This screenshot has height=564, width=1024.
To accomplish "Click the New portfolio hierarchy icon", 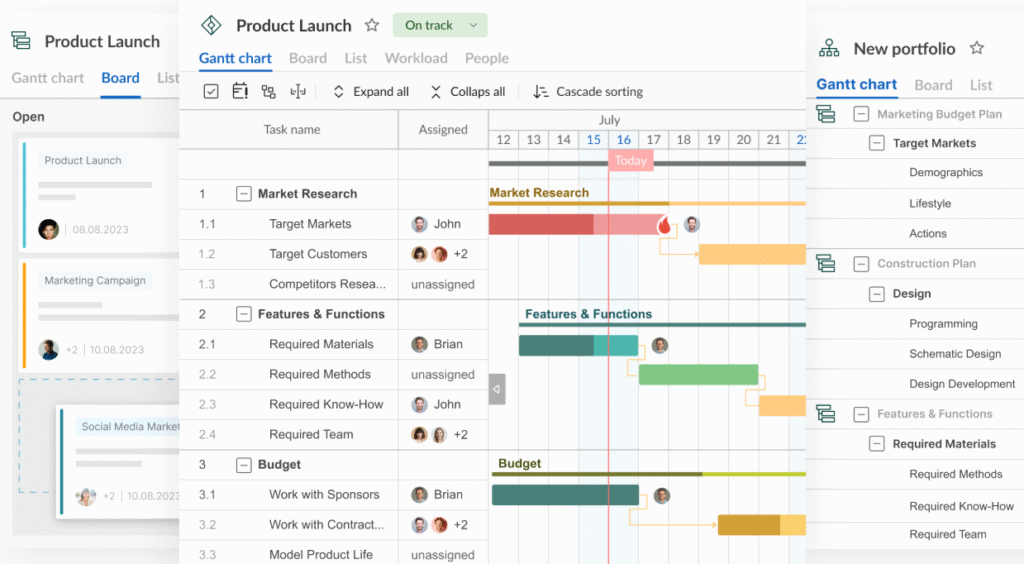I will tap(829, 48).
